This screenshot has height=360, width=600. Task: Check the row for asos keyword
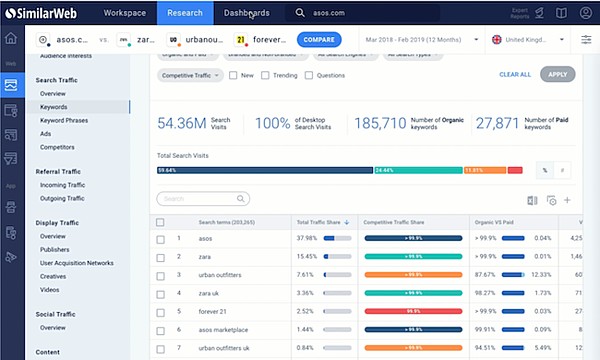point(160,239)
